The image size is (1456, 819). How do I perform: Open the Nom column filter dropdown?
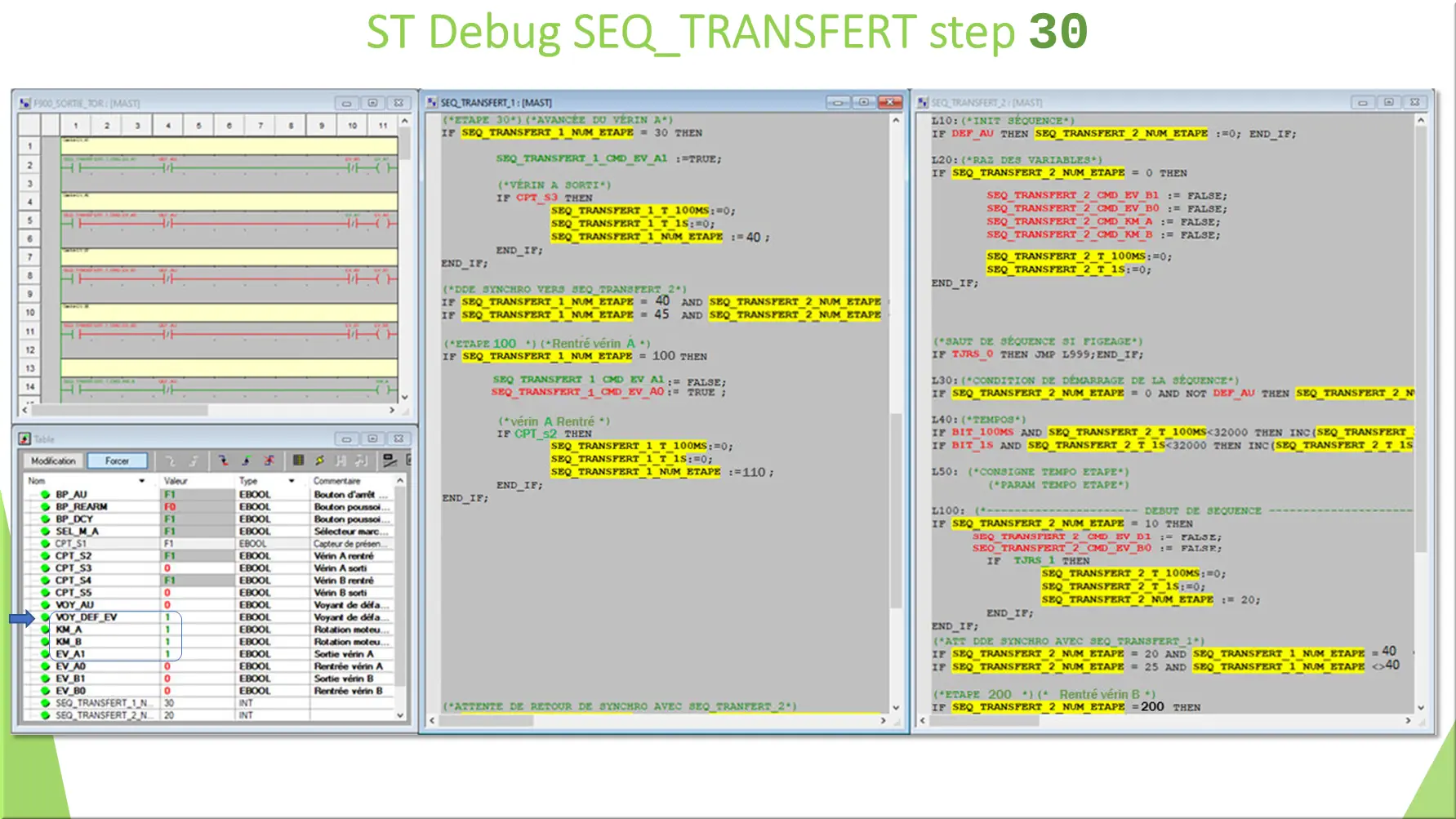(x=141, y=480)
